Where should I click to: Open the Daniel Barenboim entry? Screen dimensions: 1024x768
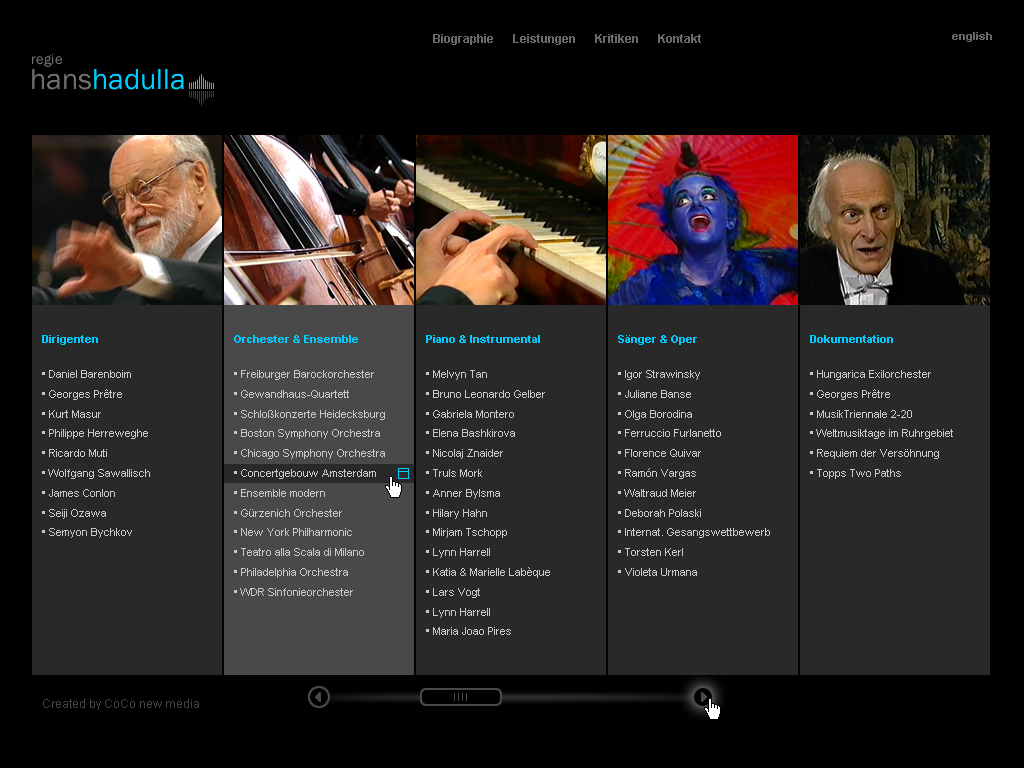[x=89, y=374]
